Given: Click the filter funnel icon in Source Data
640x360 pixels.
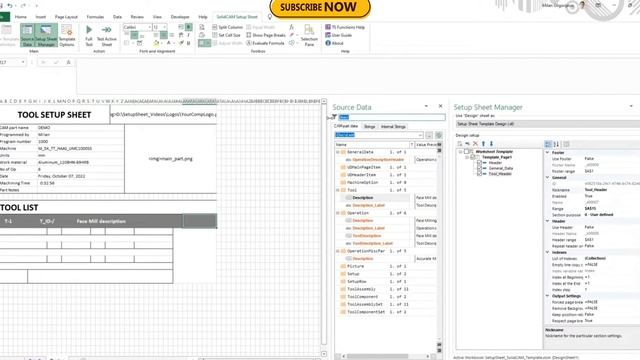Looking at the screenshot, I should click(334, 117).
